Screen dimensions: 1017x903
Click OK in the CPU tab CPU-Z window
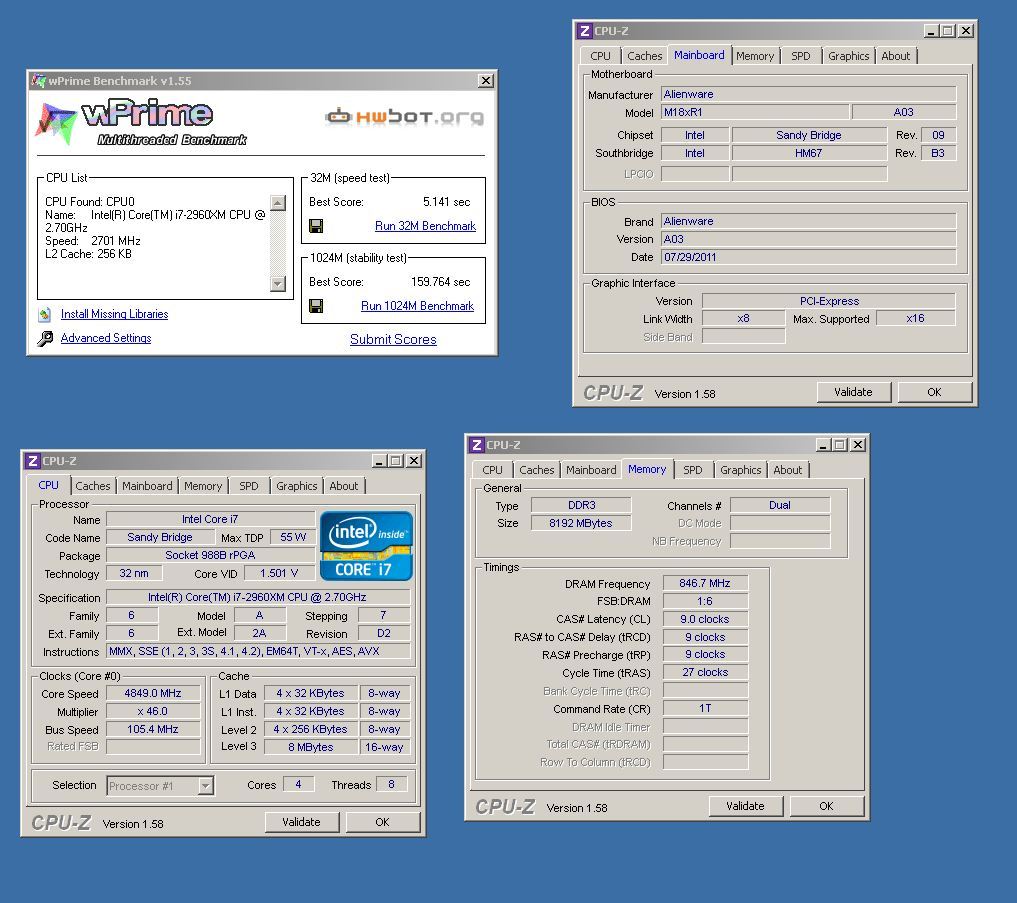[382, 822]
